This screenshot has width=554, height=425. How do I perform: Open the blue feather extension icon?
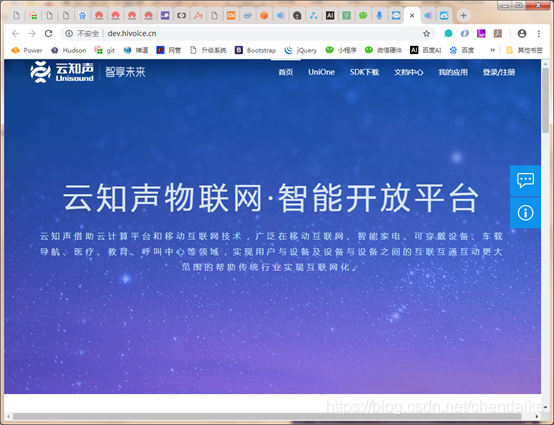tap(465, 34)
